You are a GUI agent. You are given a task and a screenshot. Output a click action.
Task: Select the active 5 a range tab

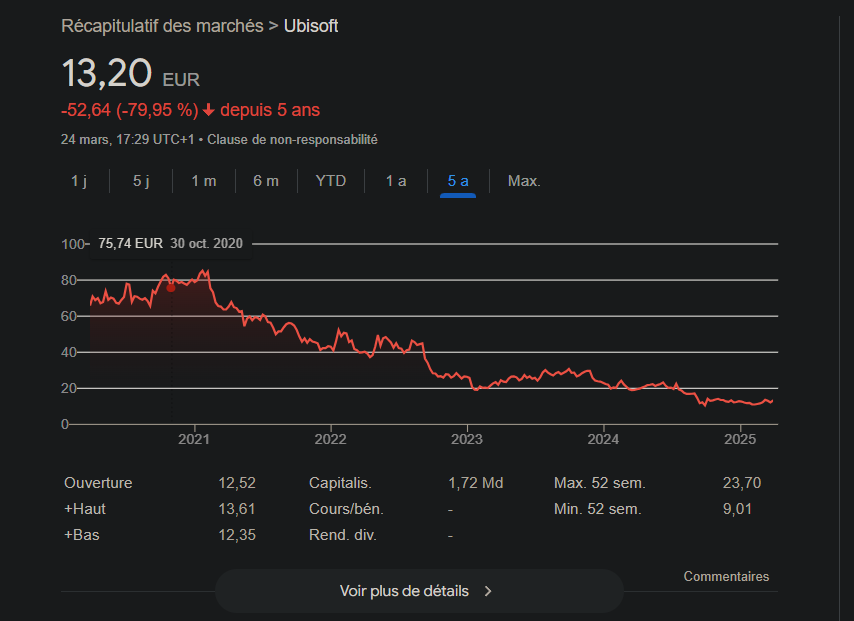pos(458,181)
